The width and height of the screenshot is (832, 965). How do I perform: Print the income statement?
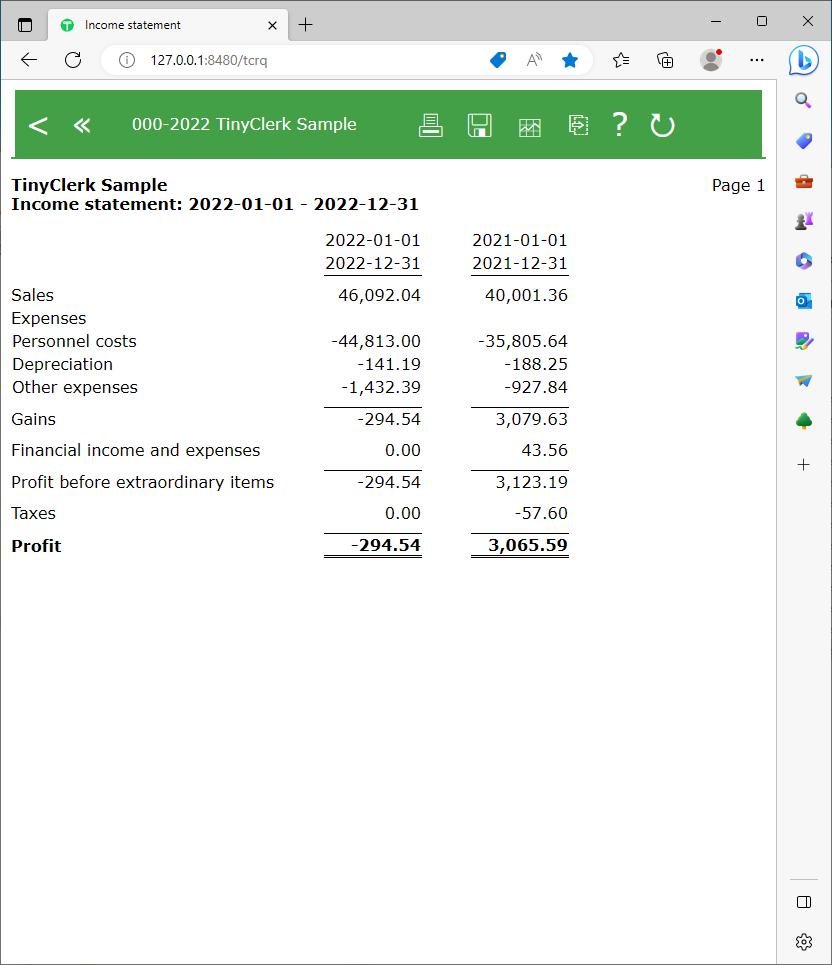pyautogui.click(x=430, y=125)
